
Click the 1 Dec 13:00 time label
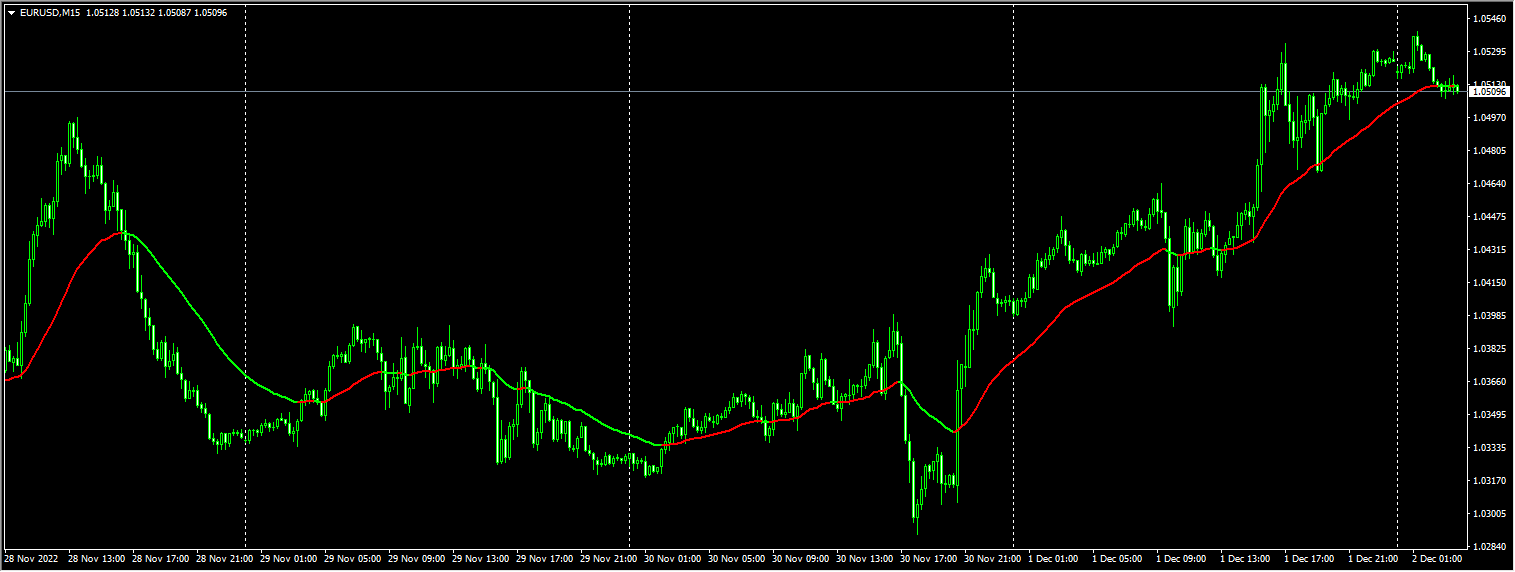[1245, 559]
